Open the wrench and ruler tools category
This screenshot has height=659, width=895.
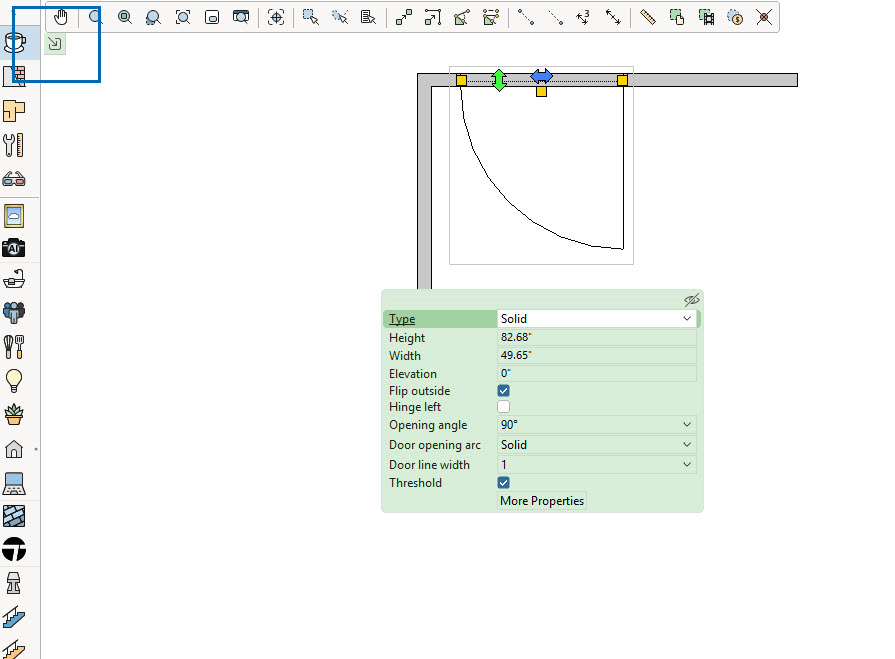pyautogui.click(x=14, y=145)
